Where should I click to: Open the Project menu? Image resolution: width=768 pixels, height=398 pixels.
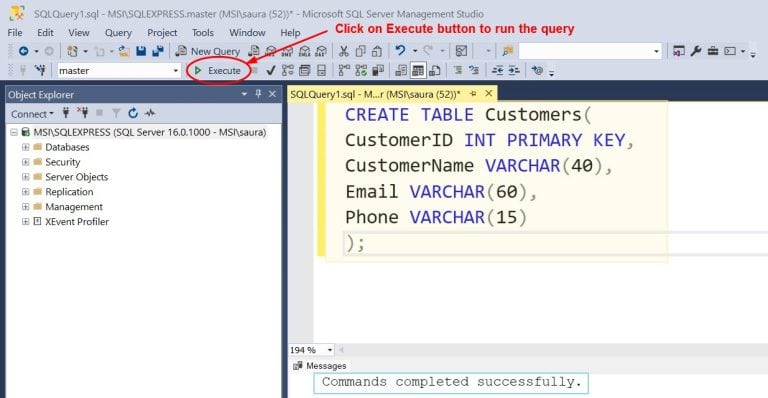coord(162,33)
